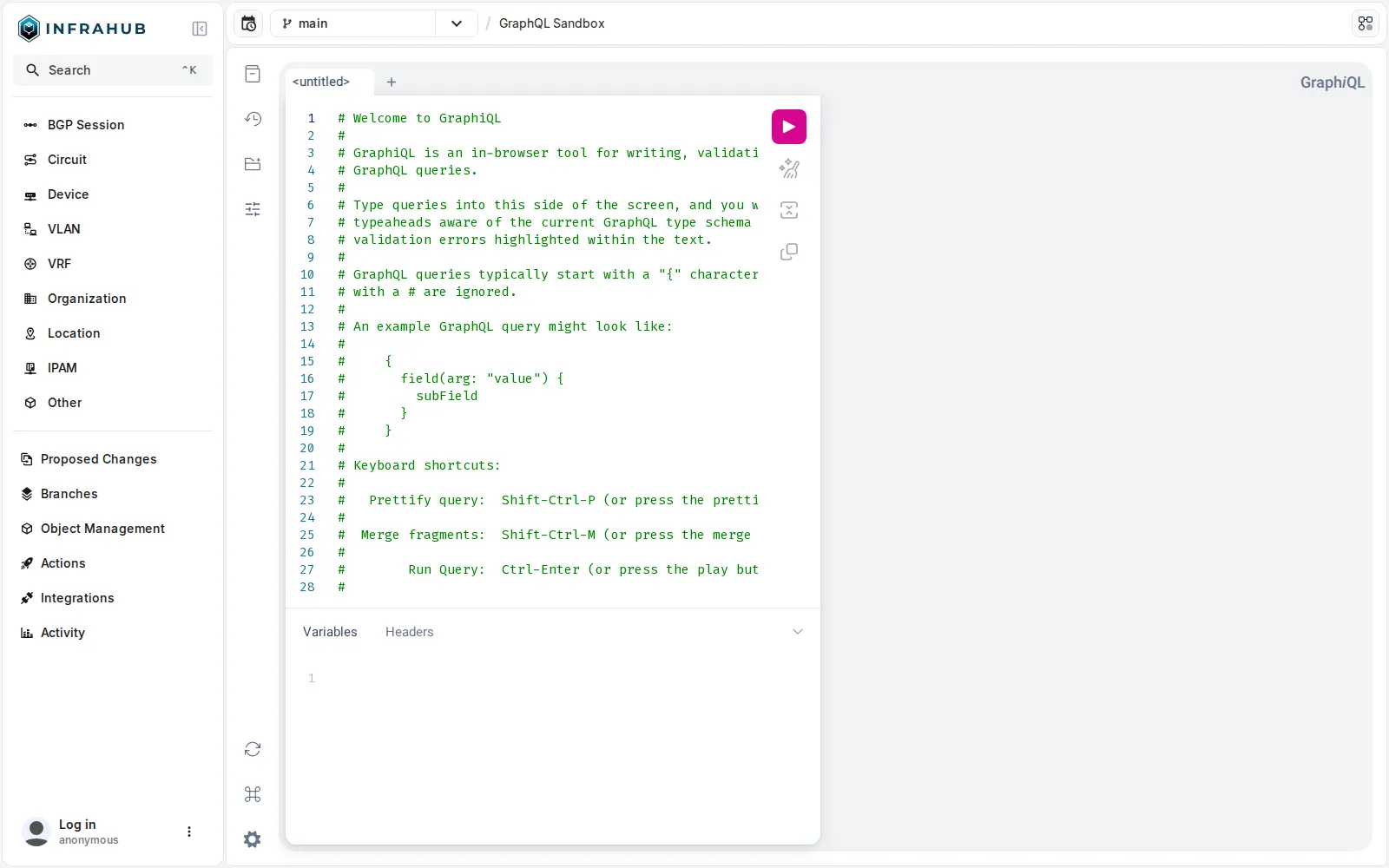Viewport: 1389px width, 868px height.
Task: Open the Location menu
Action: (113, 333)
